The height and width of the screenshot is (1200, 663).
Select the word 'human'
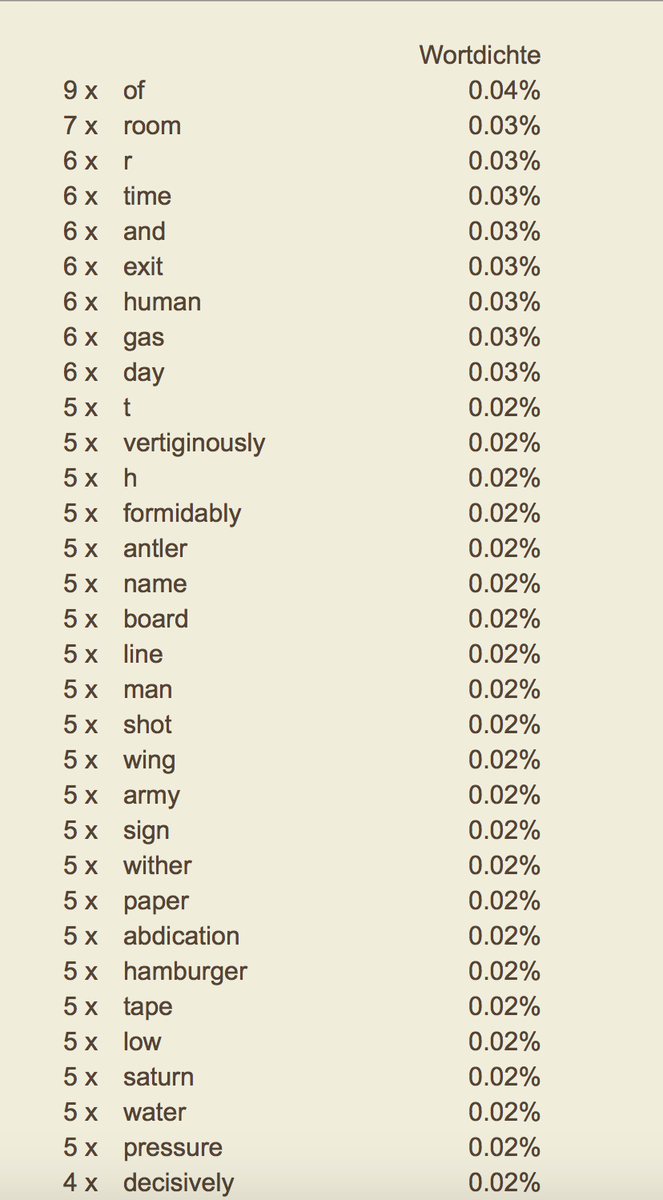click(x=162, y=302)
